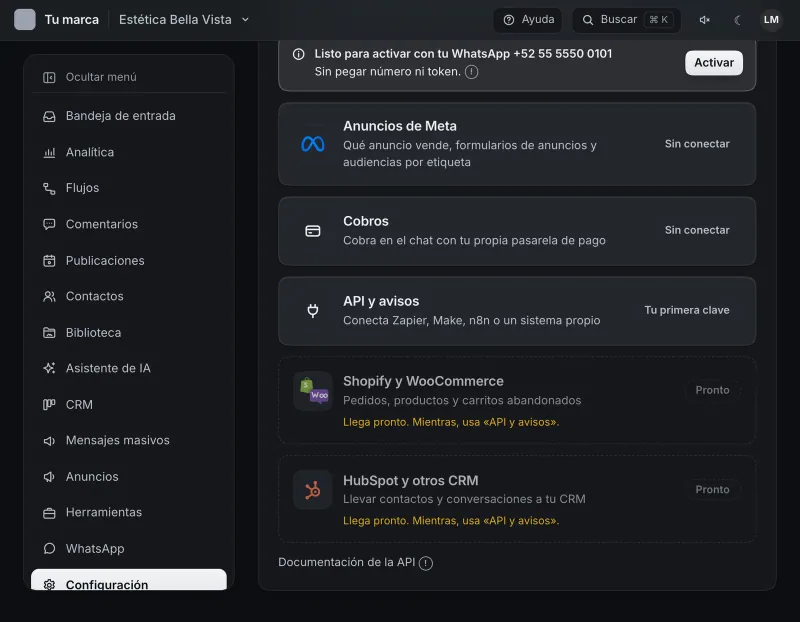Toggle the sound mute icon
Viewport: 800px width, 622px height.
tap(705, 20)
